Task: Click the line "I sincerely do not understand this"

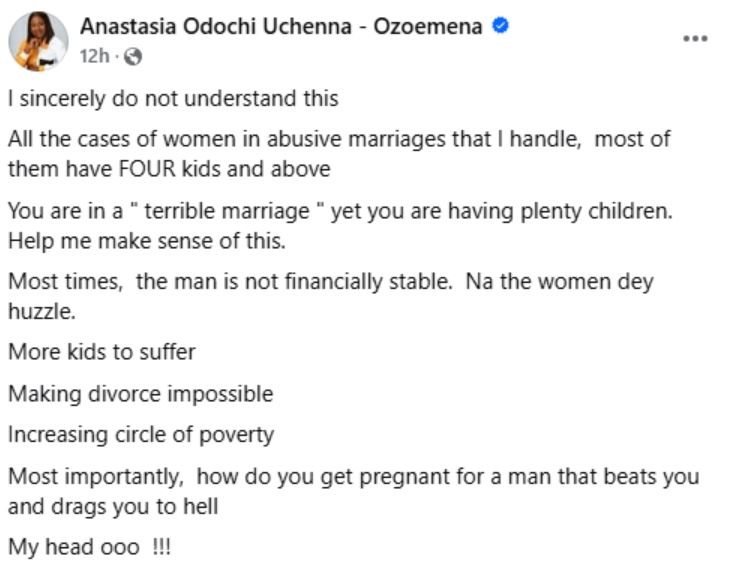Action: coord(173,98)
